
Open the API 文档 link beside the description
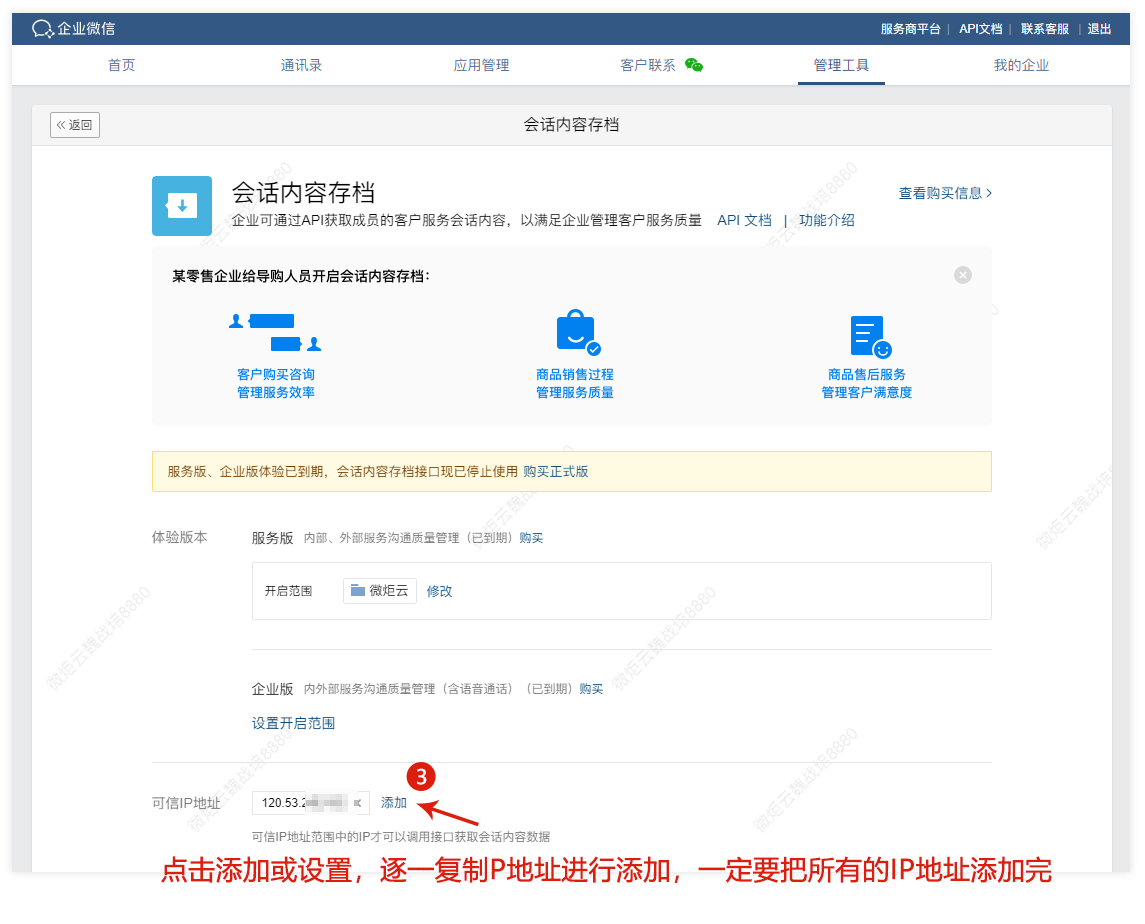click(744, 220)
